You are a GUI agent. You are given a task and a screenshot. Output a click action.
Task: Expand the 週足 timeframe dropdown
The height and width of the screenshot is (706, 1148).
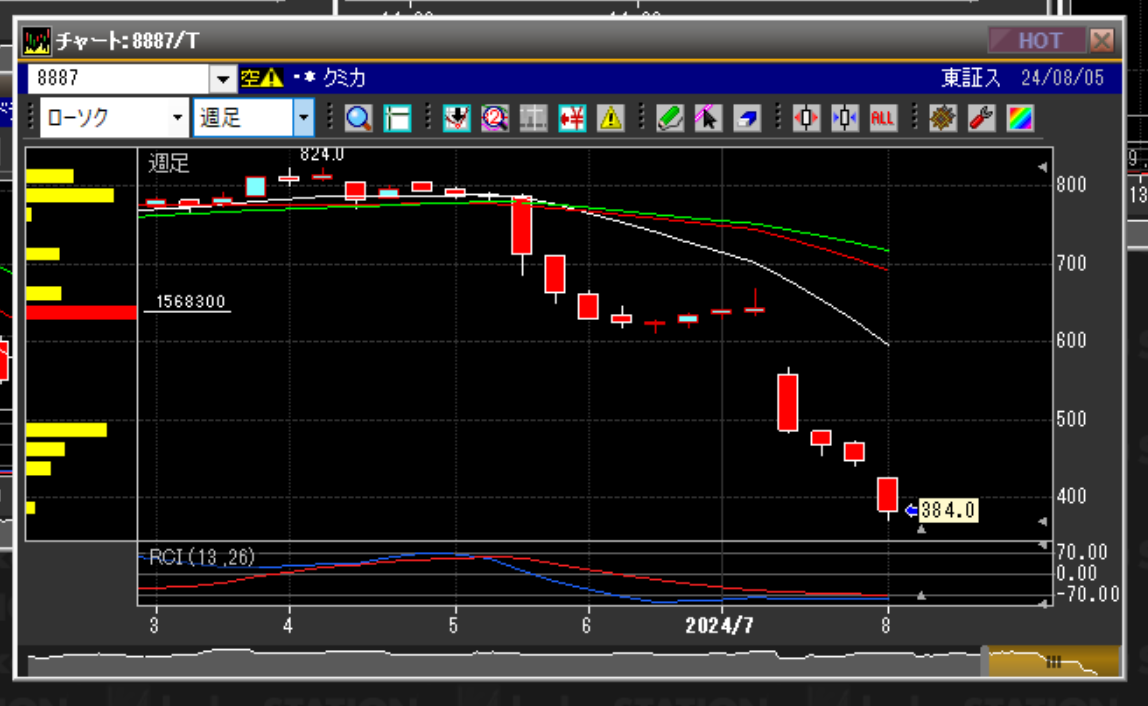(304, 118)
